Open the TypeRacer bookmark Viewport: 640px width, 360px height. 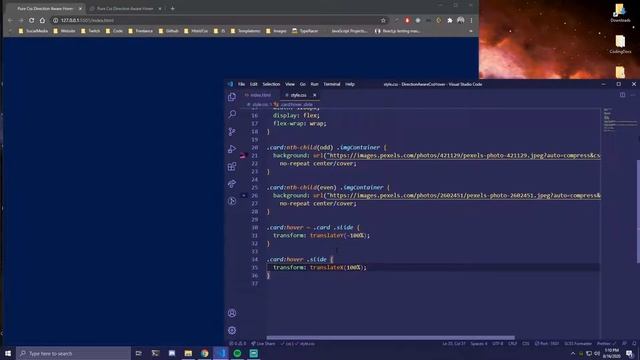[305, 31]
